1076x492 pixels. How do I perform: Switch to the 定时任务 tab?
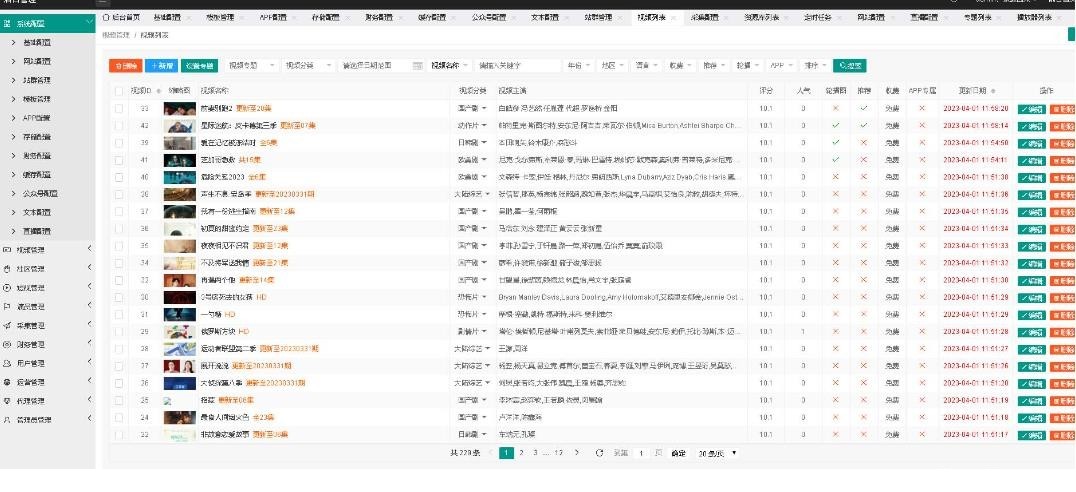[x=817, y=17]
